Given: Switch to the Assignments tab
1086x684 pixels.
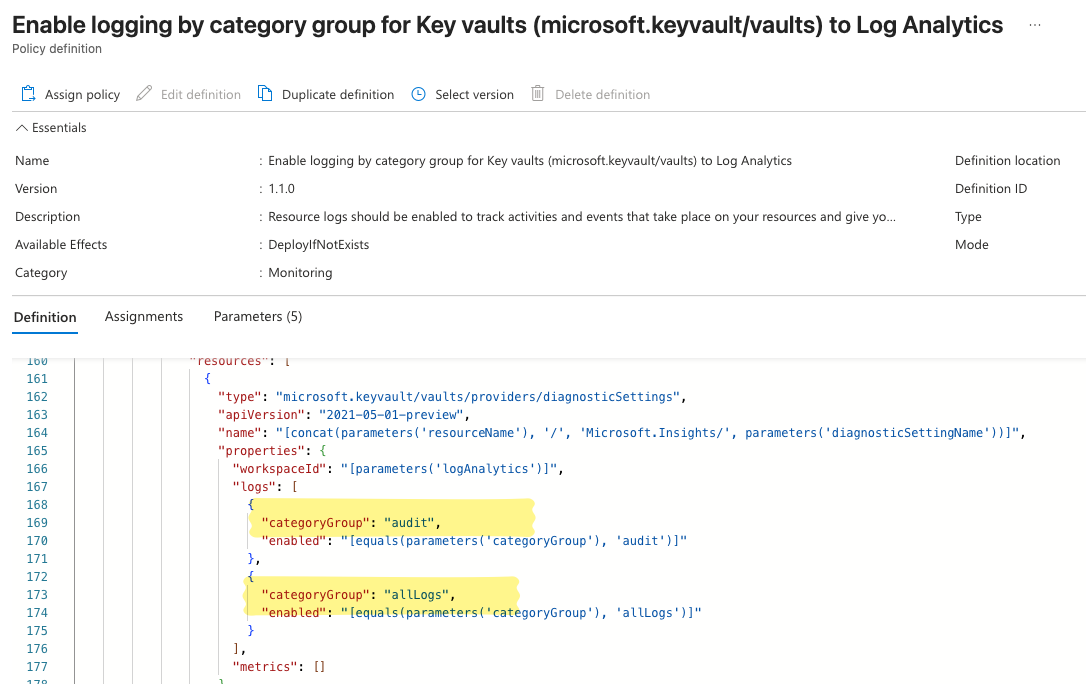Looking at the screenshot, I should pyautogui.click(x=143, y=316).
